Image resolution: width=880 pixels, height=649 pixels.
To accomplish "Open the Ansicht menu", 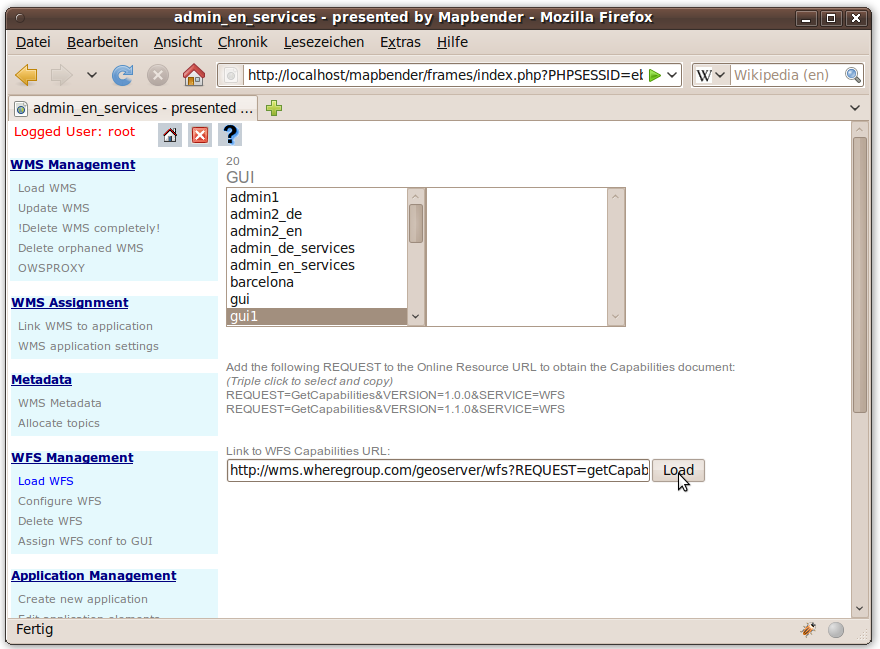I will pyautogui.click(x=178, y=42).
